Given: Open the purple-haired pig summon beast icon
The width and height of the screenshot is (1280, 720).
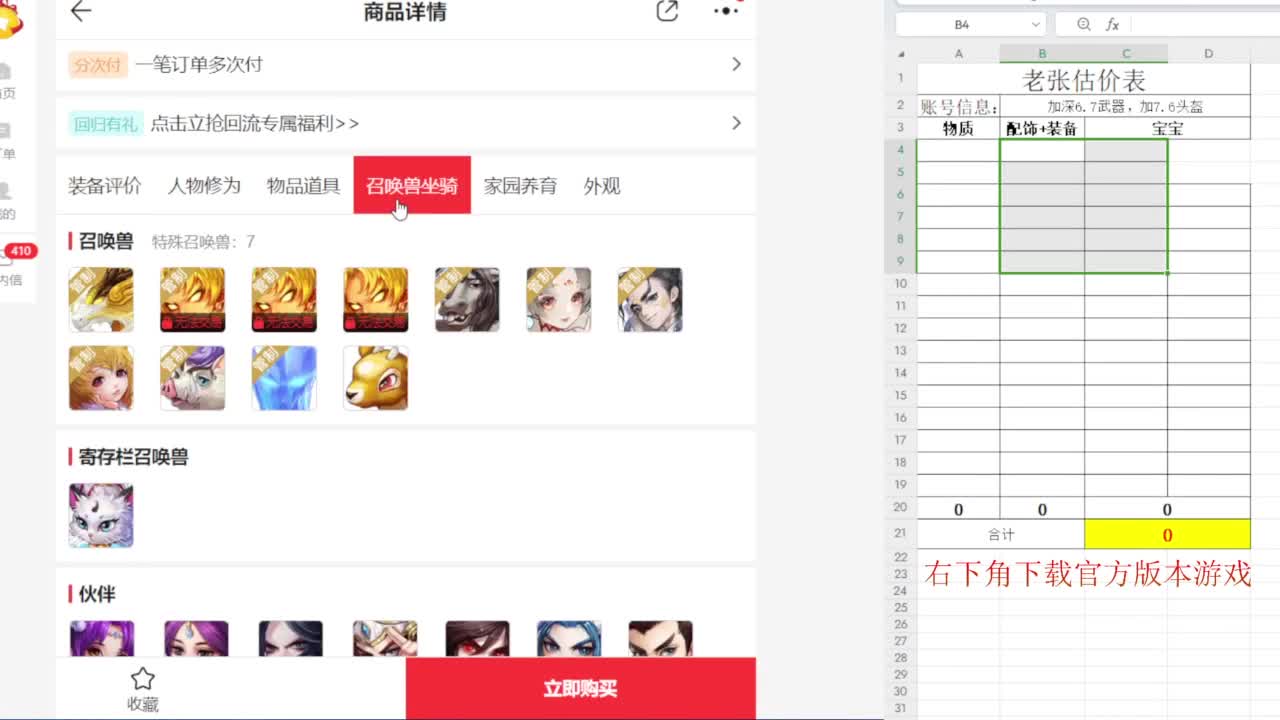Looking at the screenshot, I should point(193,378).
